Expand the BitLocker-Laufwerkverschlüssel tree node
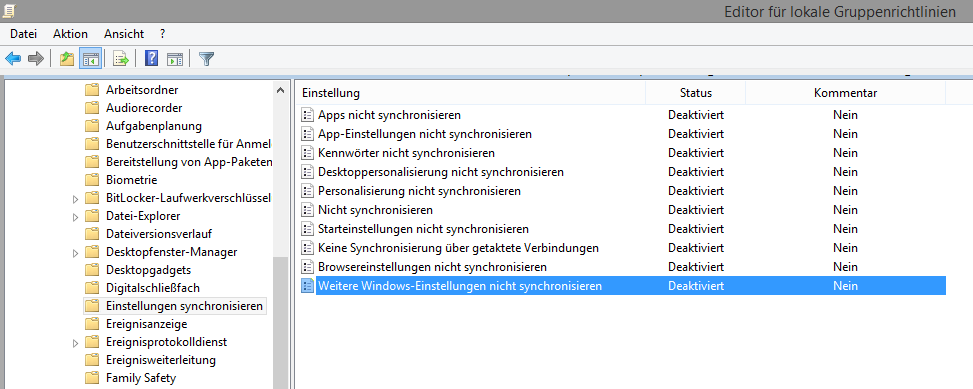Viewport: 973px width, 389px height. click(76, 199)
